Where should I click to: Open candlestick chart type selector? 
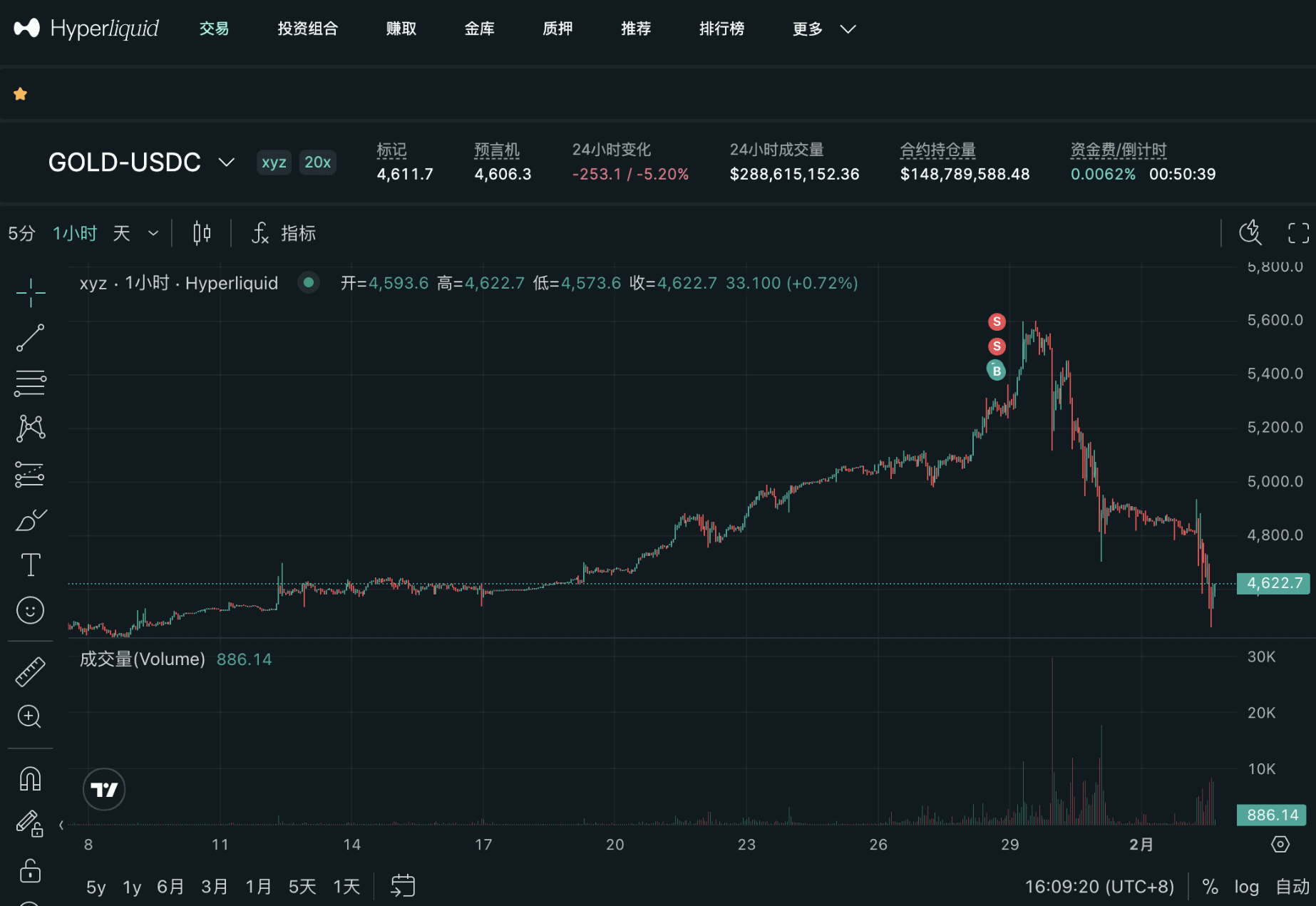(202, 233)
